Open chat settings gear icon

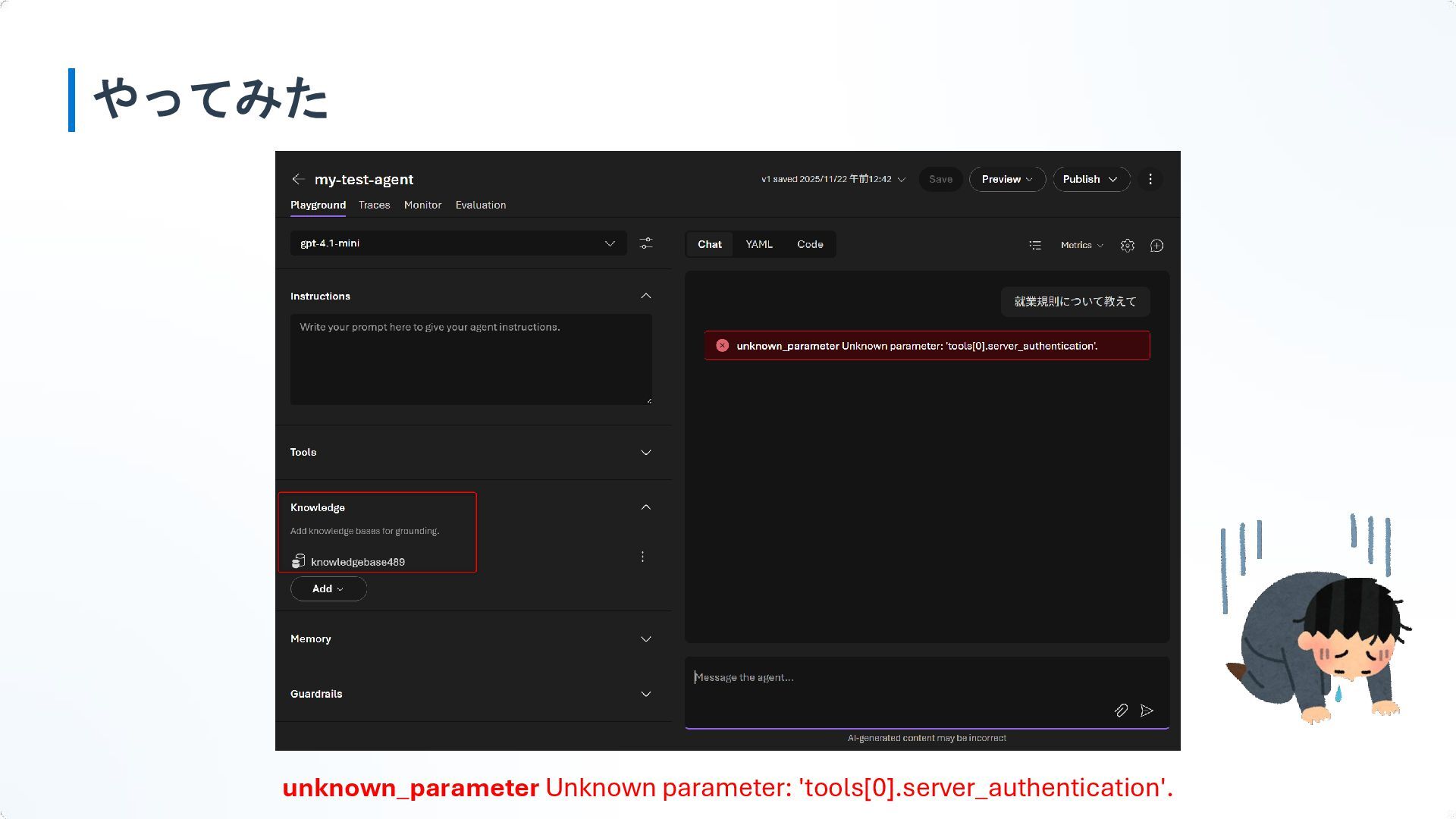pos(1128,245)
